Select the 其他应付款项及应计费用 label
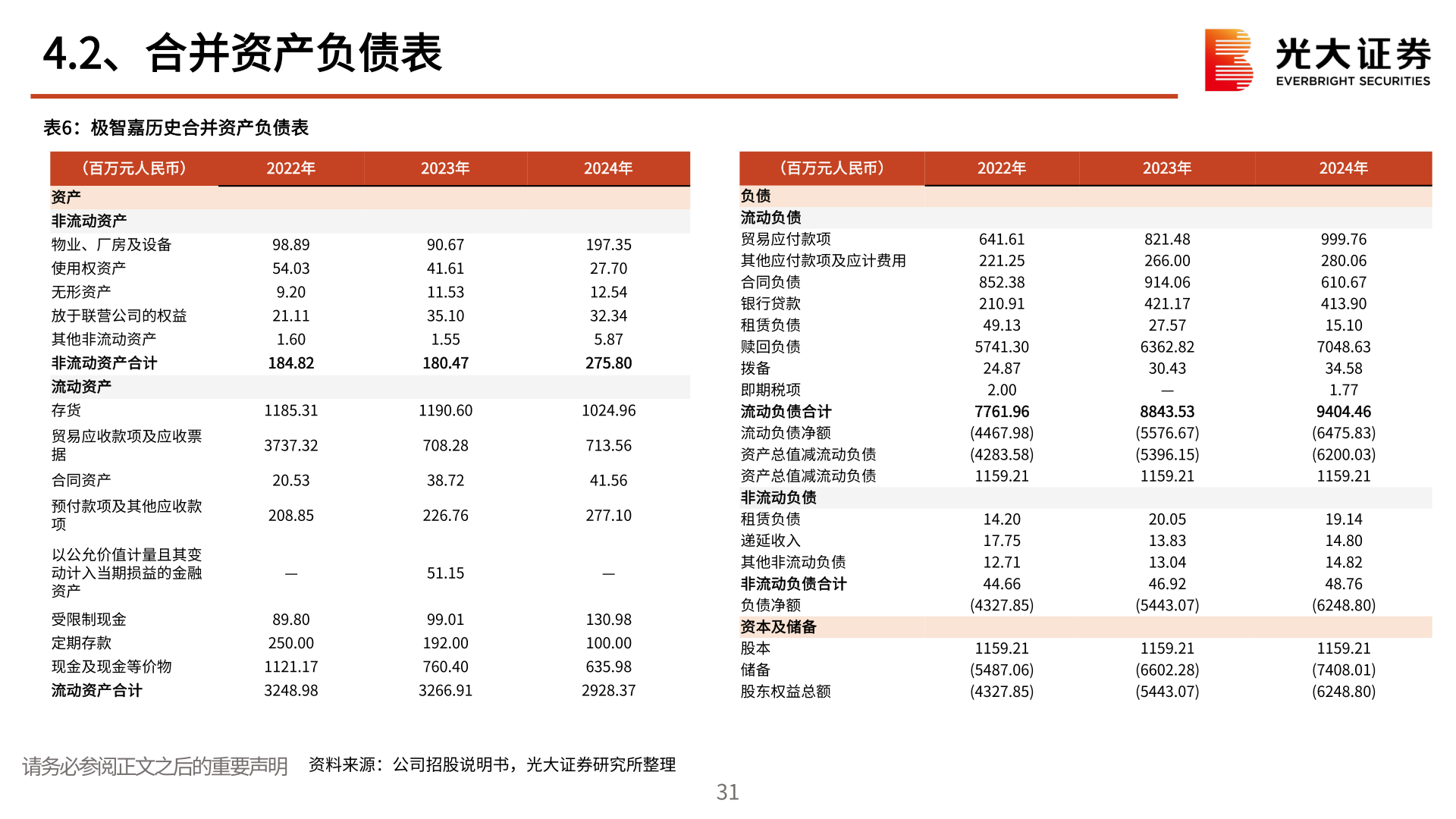The width and height of the screenshot is (1456, 819). 824,260
